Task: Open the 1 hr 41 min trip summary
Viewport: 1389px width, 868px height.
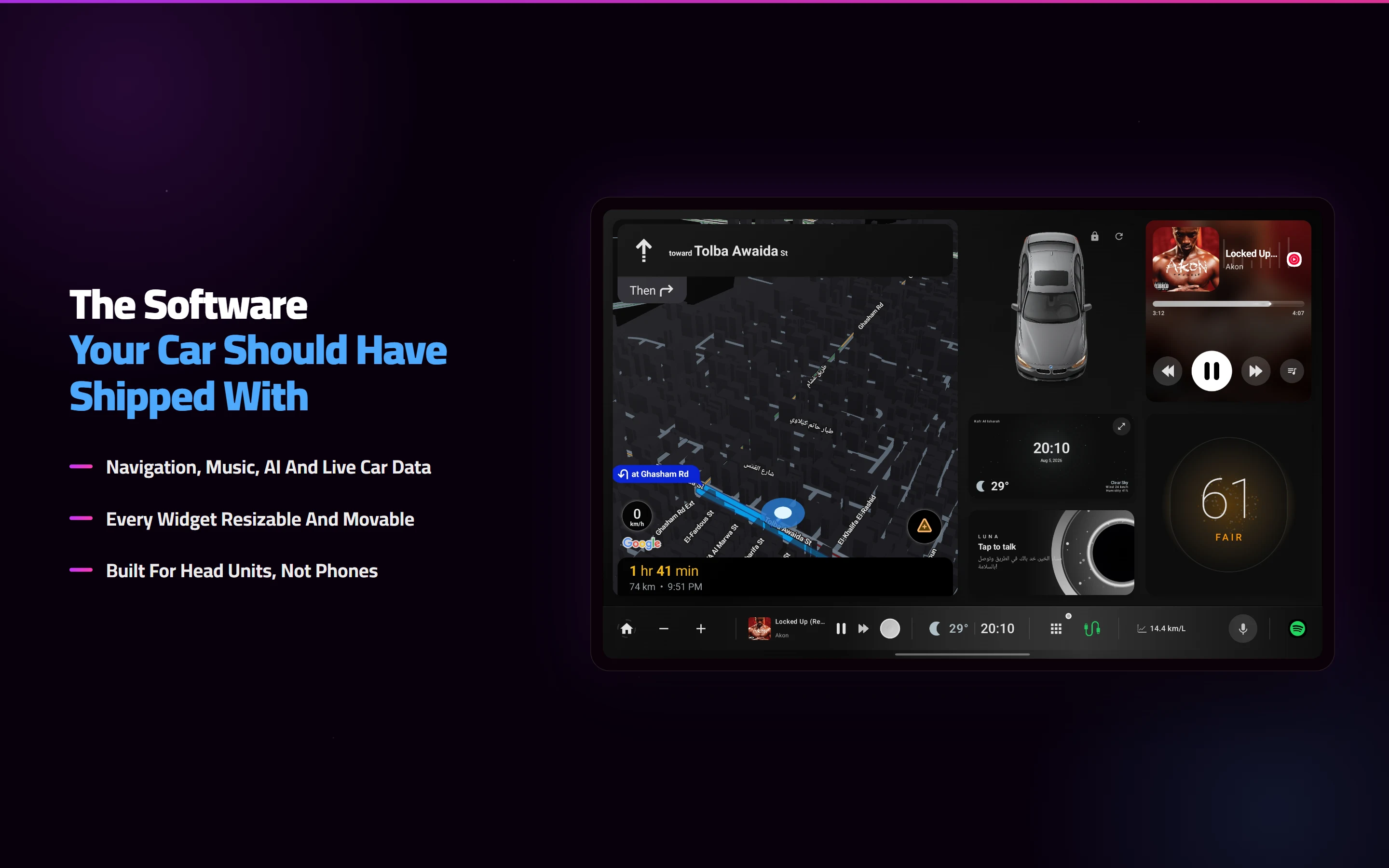Action: coord(785,577)
